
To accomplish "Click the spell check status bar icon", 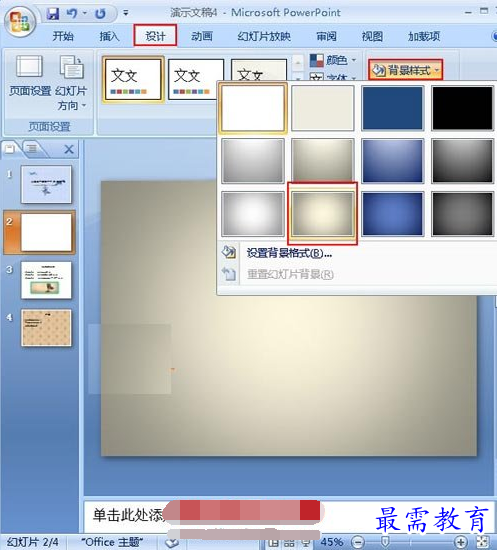I will click(x=172, y=543).
